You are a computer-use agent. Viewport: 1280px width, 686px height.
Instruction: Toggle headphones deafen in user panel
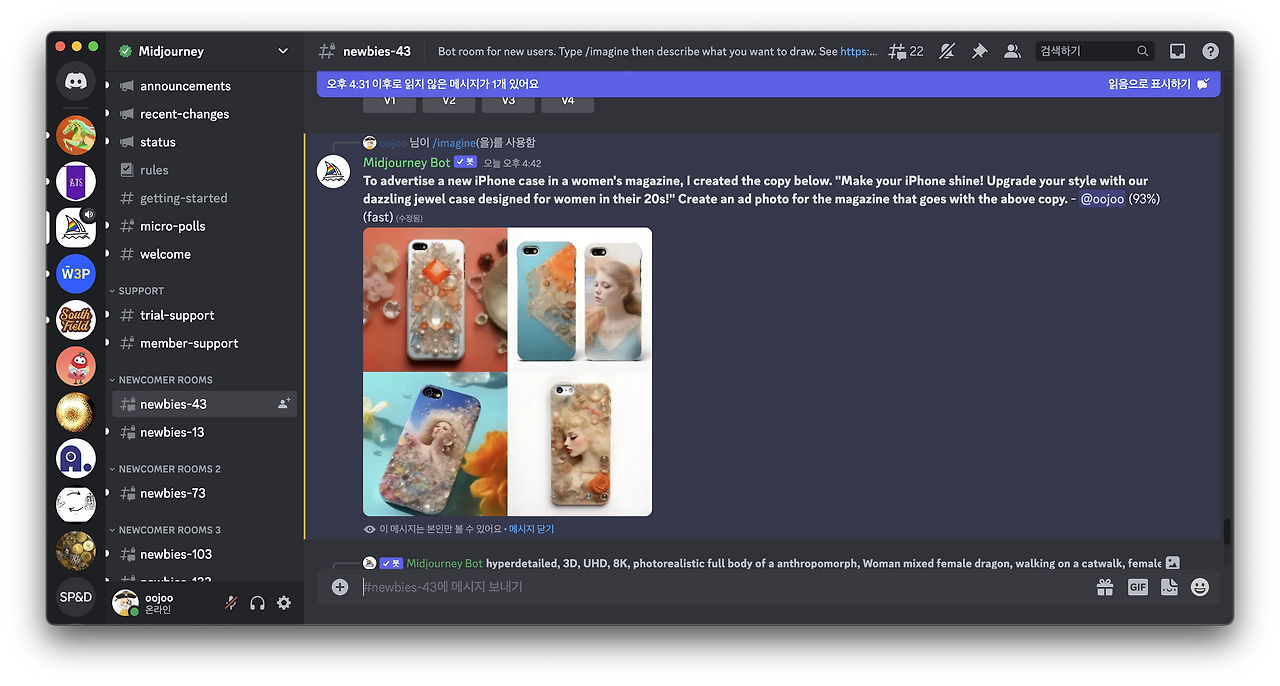click(x=257, y=603)
